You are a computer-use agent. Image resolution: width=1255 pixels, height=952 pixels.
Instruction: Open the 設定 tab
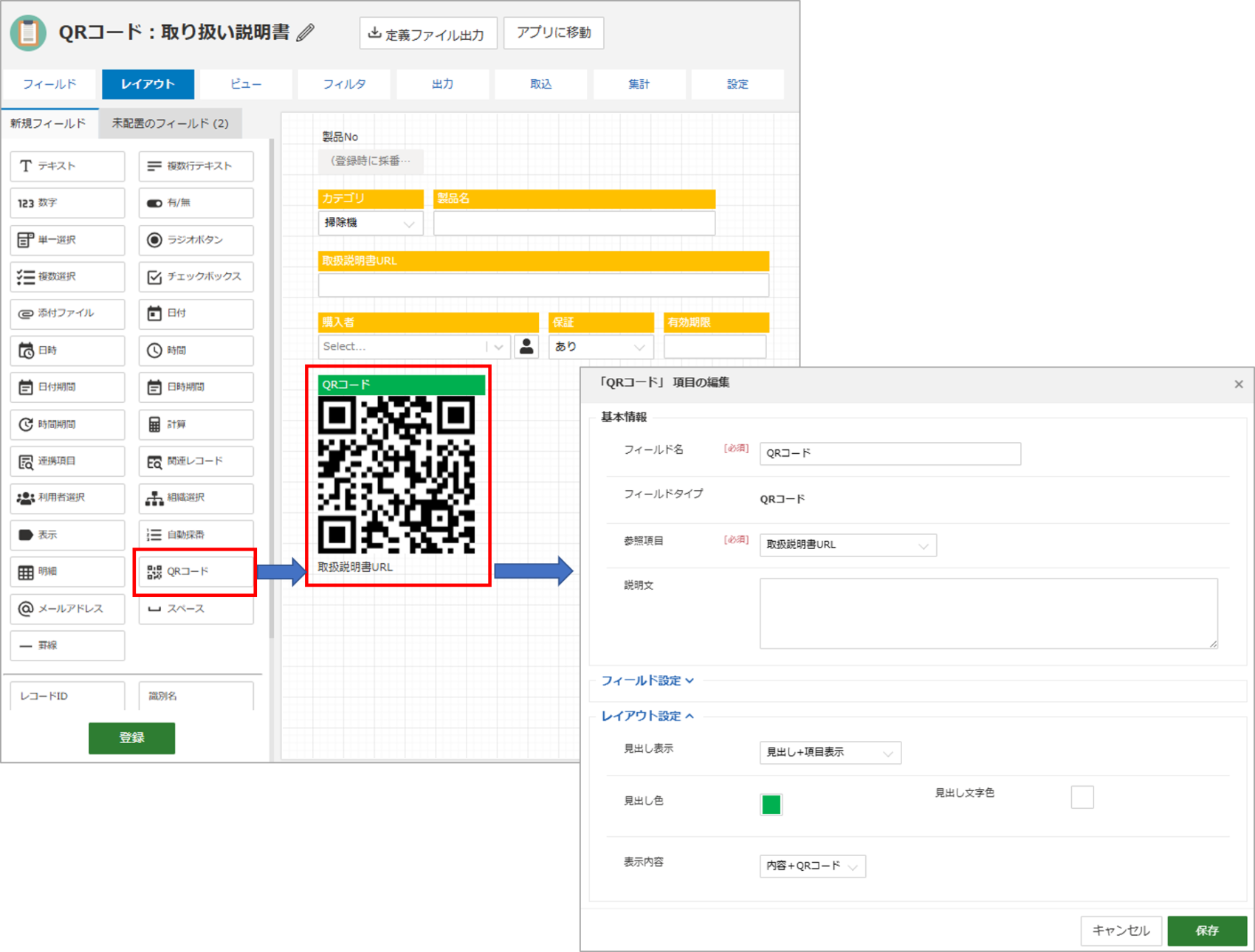pyautogui.click(x=737, y=84)
